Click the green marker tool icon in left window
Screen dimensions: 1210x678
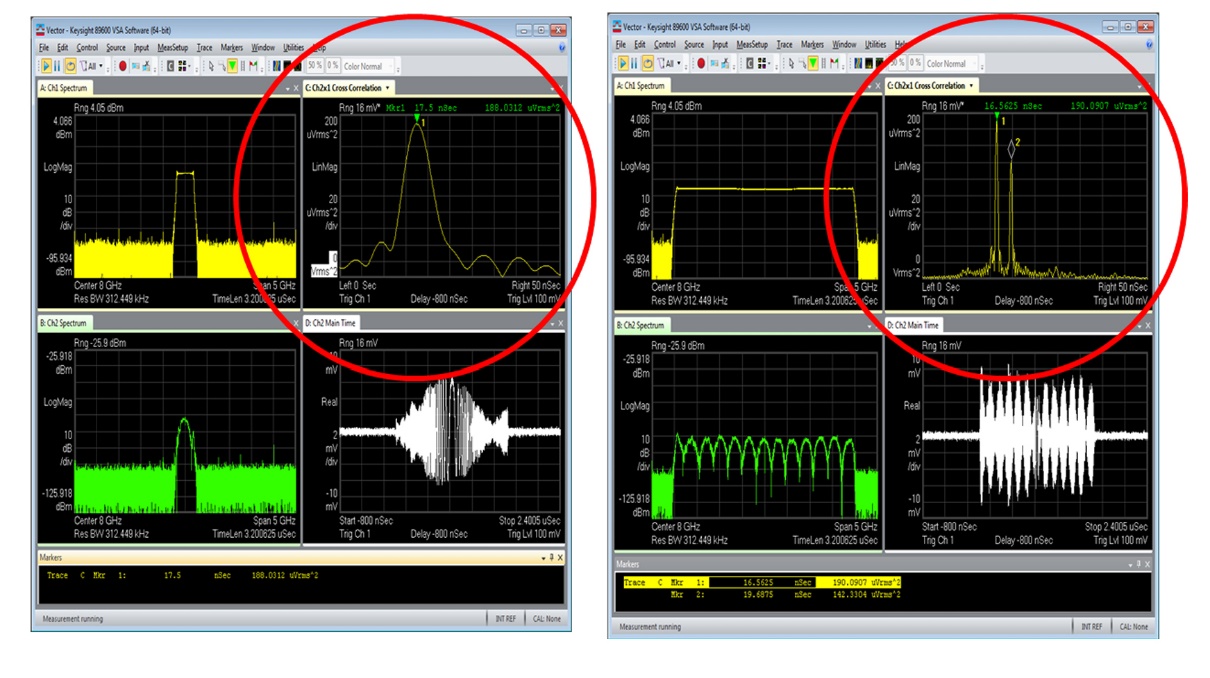pyautogui.click(x=232, y=65)
